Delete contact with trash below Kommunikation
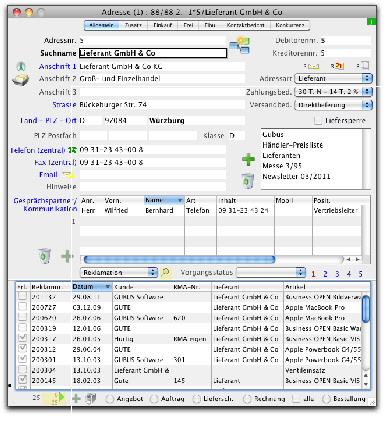388x421 pixels. tap(44, 256)
